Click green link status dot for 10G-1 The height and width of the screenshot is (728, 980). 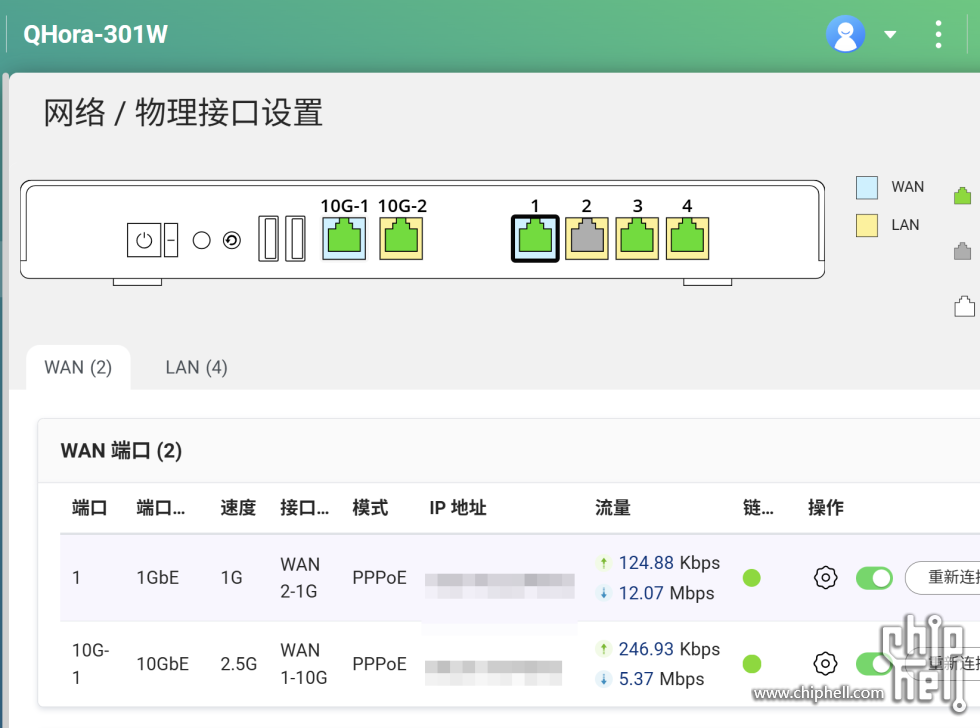click(752, 664)
